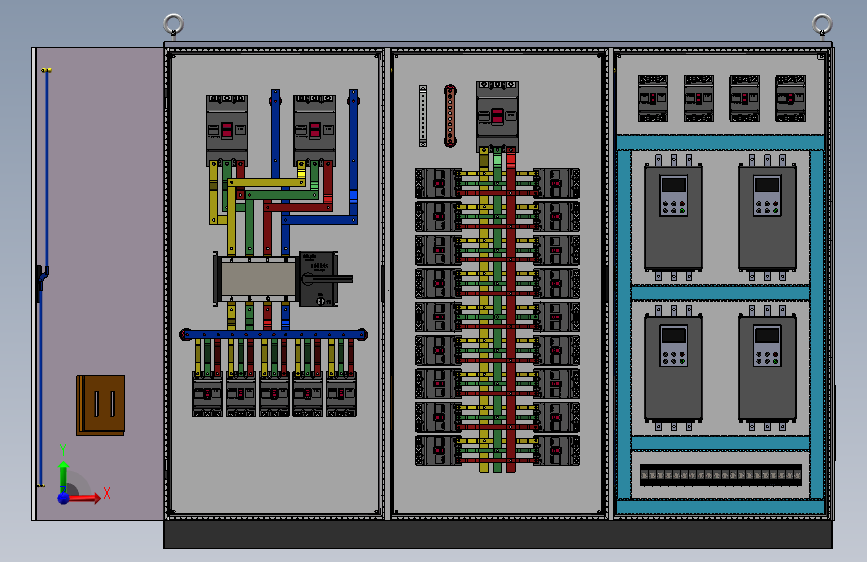Select the left lifting eye bolt on cabinet top
This screenshot has height=562, width=867.
[173, 26]
